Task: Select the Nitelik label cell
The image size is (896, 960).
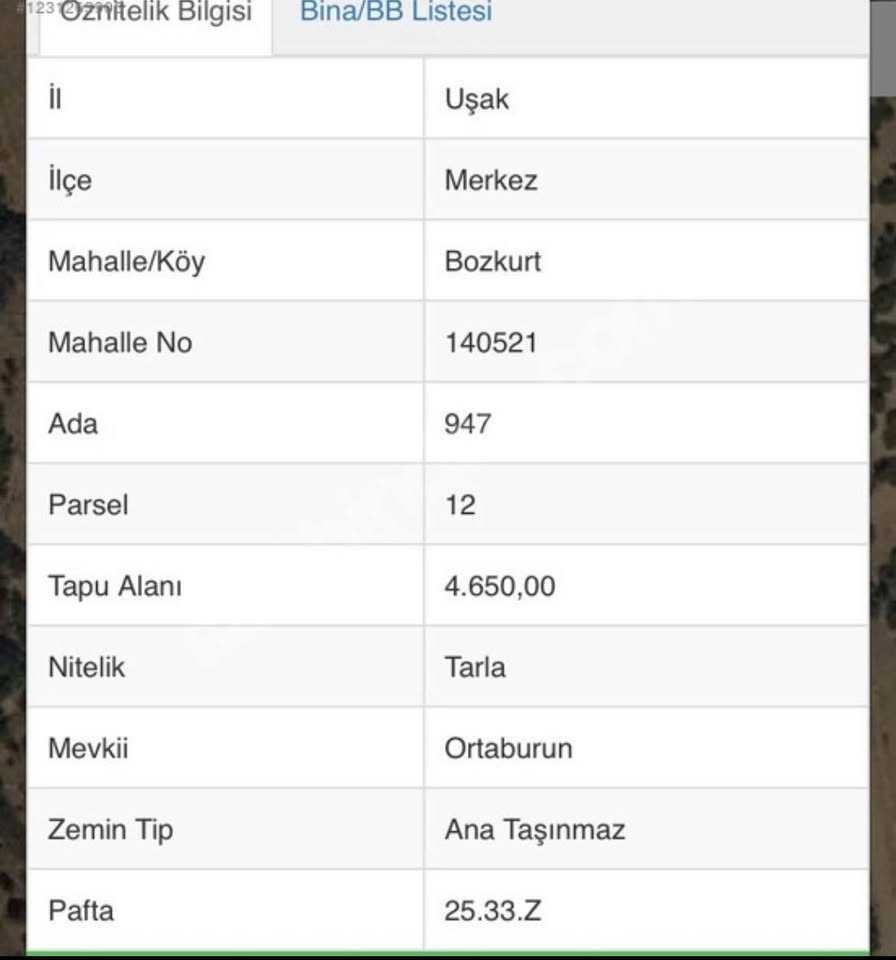Action: click(x=86, y=667)
